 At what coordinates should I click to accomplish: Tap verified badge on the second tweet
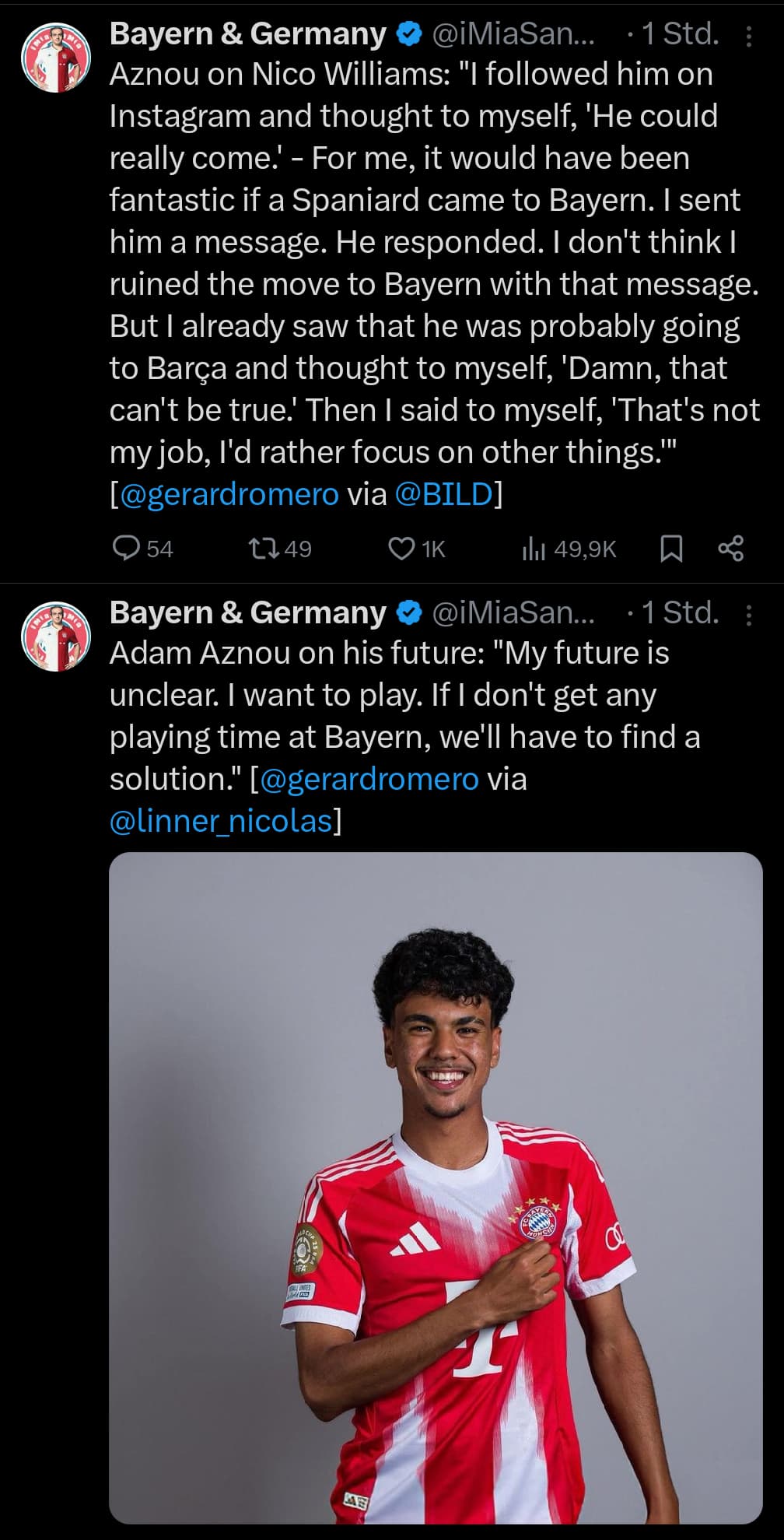click(409, 613)
